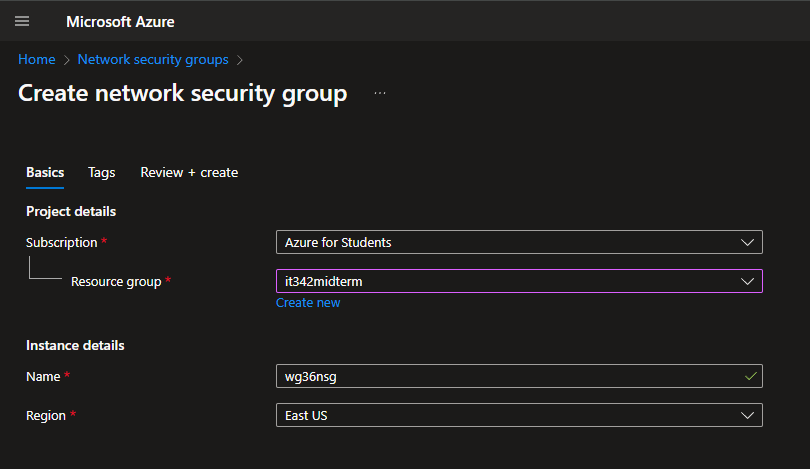Open the Azure portal hamburger menu
The height and width of the screenshot is (469, 810).
click(x=22, y=21)
